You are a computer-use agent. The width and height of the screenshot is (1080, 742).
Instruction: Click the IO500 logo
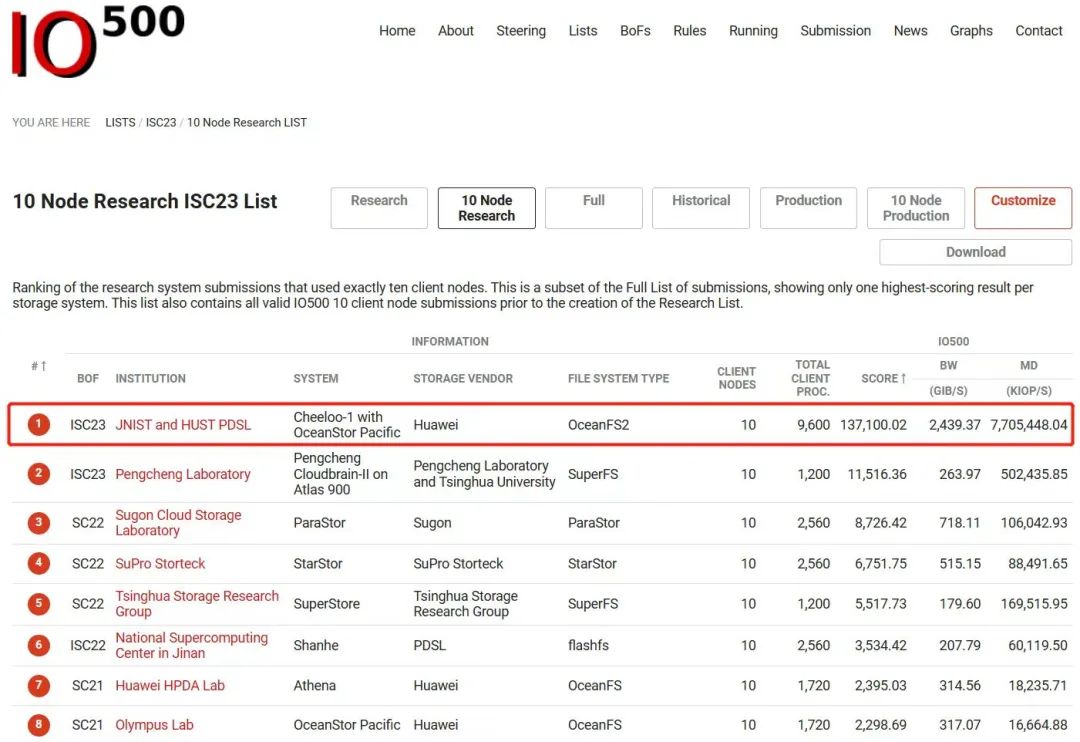pyautogui.click(x=97, y=40)
